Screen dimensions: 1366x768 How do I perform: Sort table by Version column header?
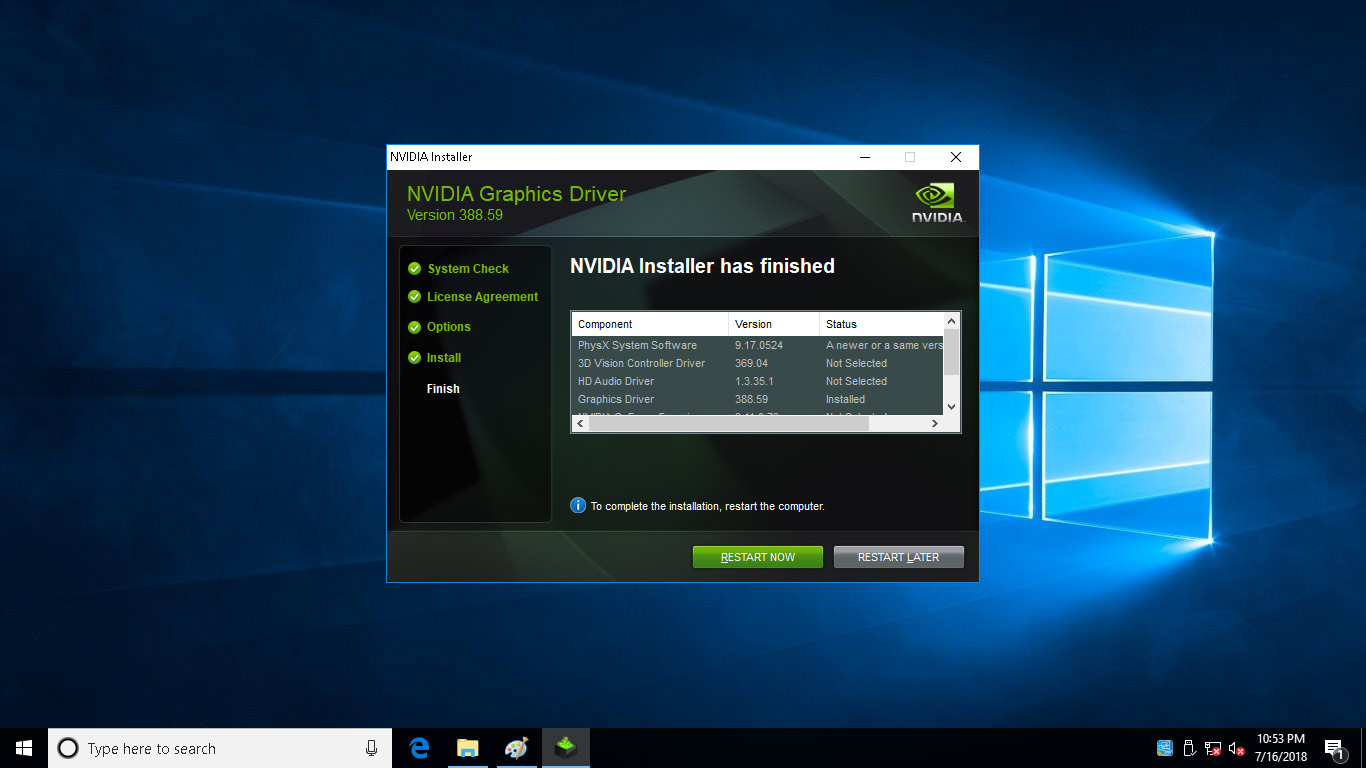pos(773,324)
